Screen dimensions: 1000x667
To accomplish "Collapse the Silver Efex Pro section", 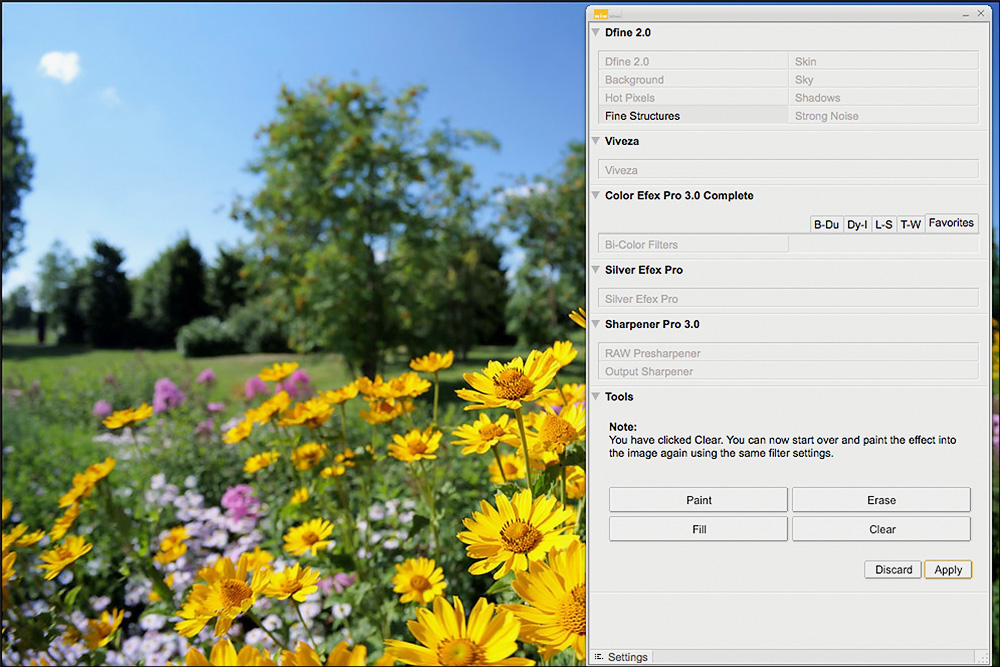I will point(596,270).
